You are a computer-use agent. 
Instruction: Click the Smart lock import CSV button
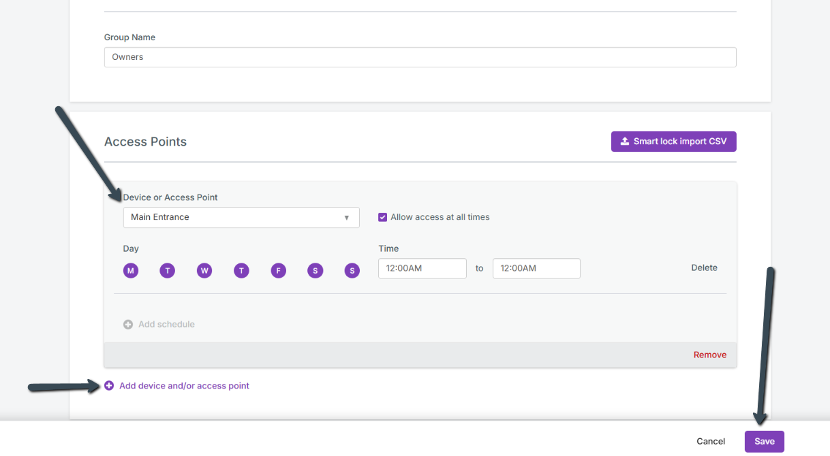click(x=673, y=142)
